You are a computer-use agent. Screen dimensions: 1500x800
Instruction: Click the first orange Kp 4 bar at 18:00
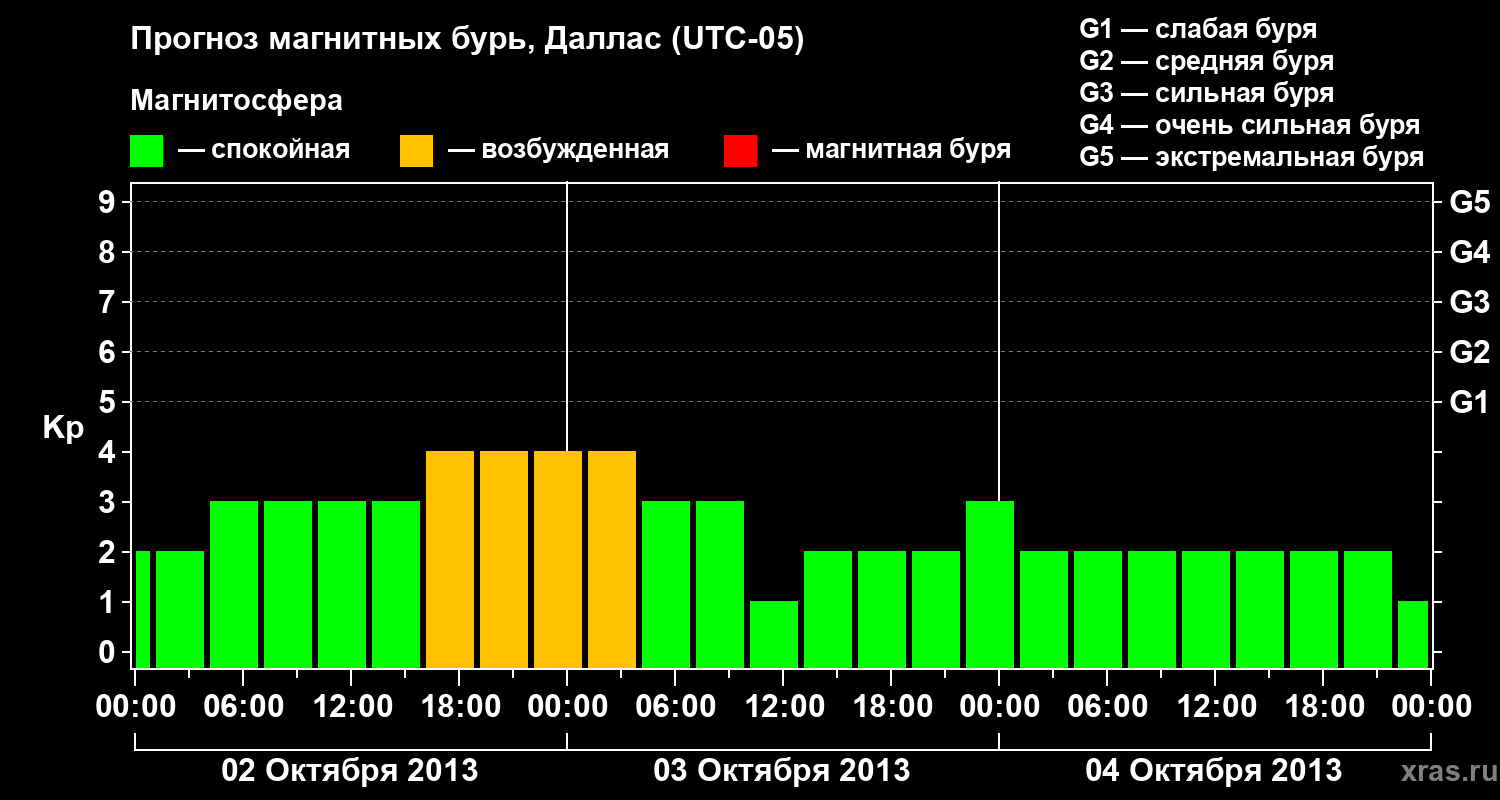pyautogui.click(x=450, y=559)
